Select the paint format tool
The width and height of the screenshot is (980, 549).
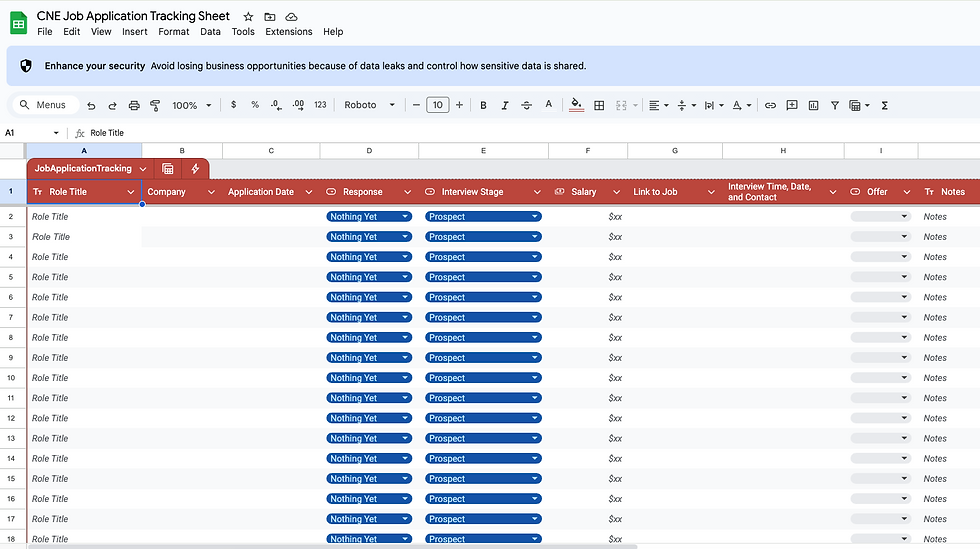pos(155,105)
